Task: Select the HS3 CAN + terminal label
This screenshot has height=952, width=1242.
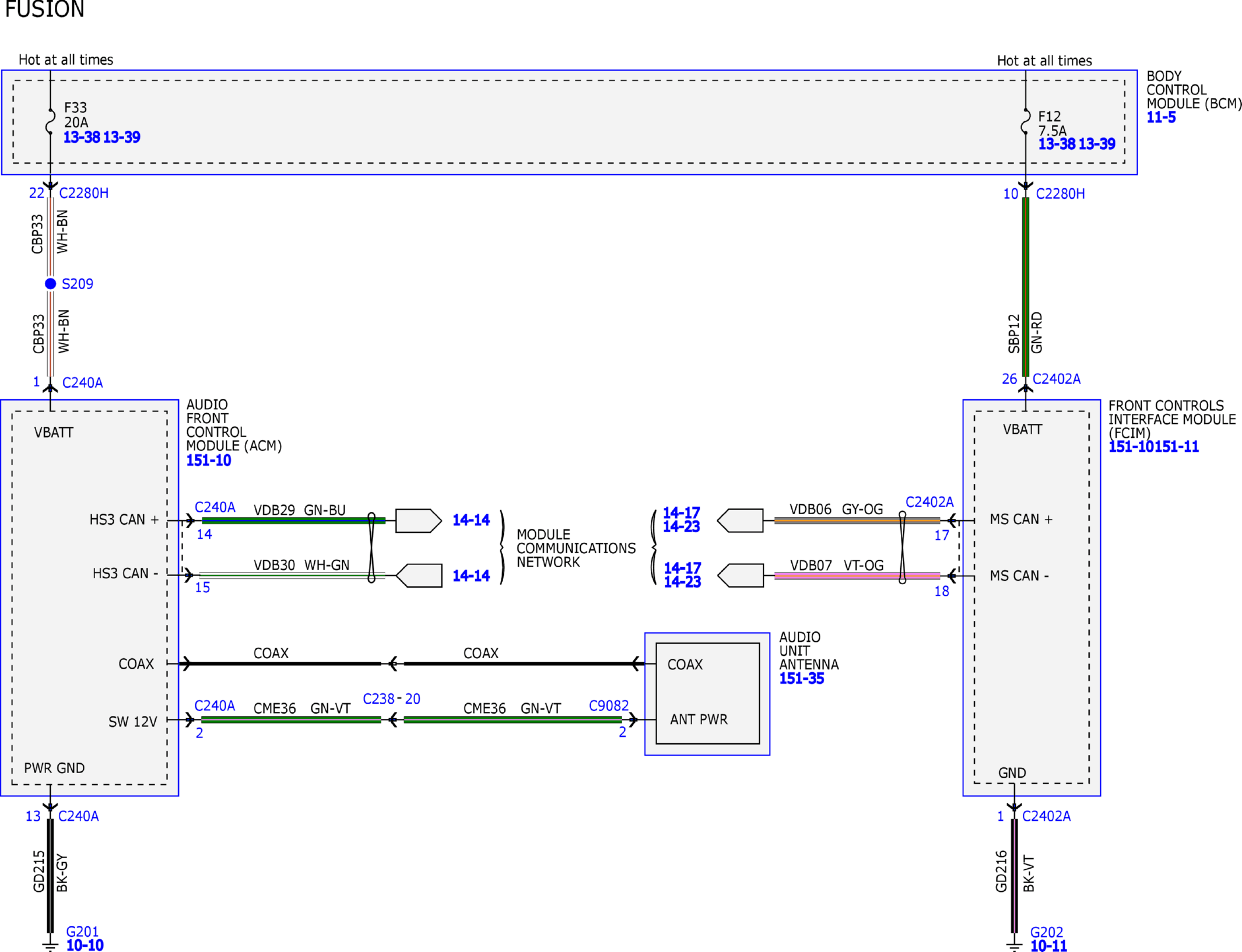Action: (124, 519)
